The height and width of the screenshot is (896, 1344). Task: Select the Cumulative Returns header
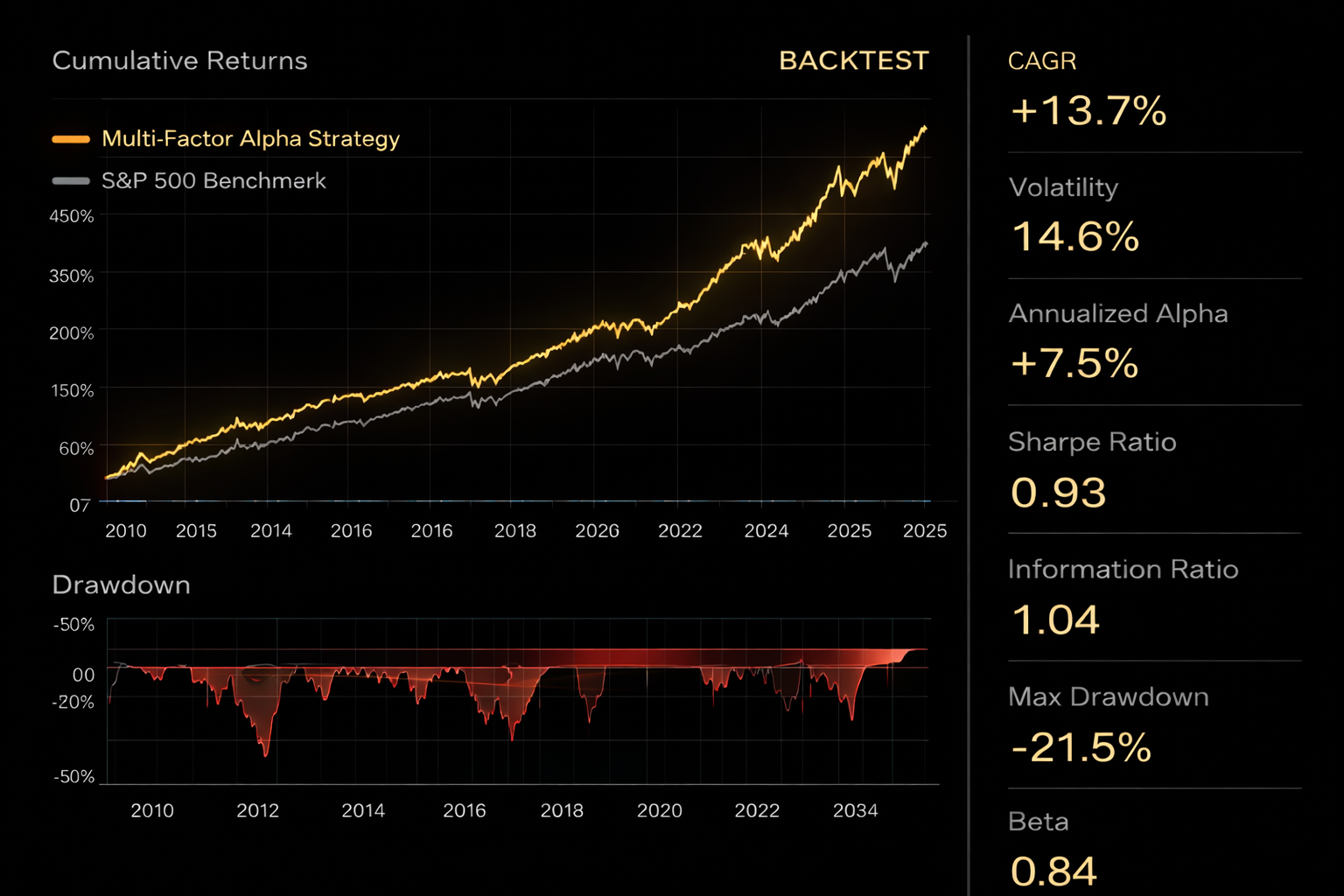(179, 60)
